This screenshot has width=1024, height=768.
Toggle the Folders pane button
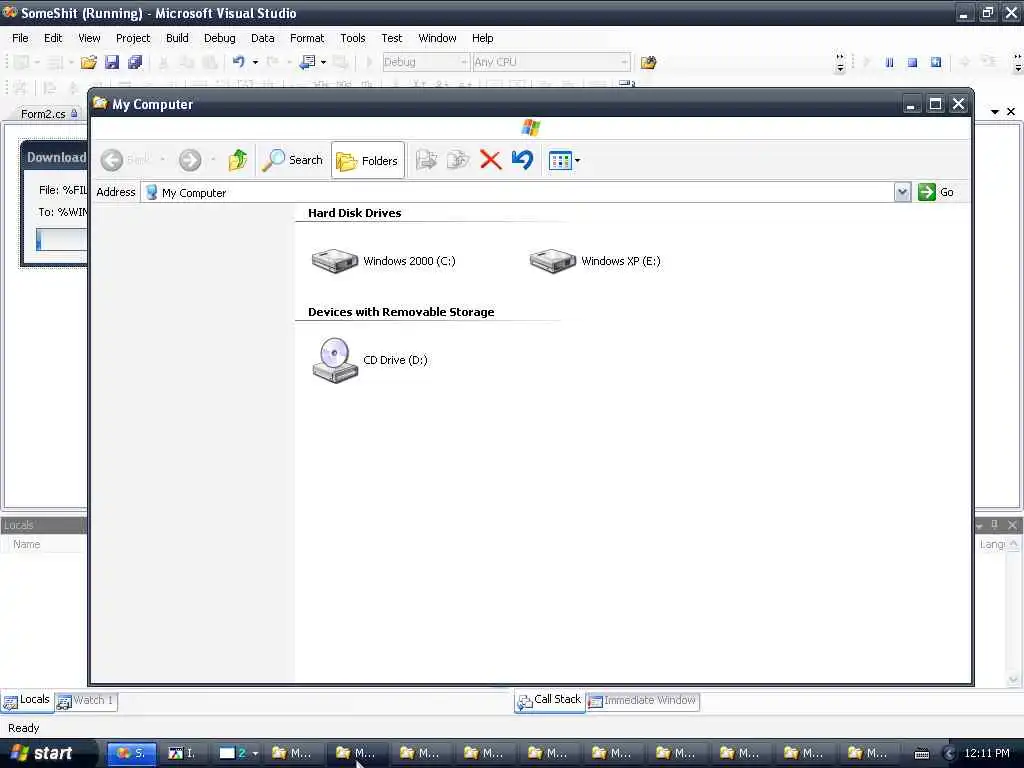pyautogui.click(x=368, y=161)
